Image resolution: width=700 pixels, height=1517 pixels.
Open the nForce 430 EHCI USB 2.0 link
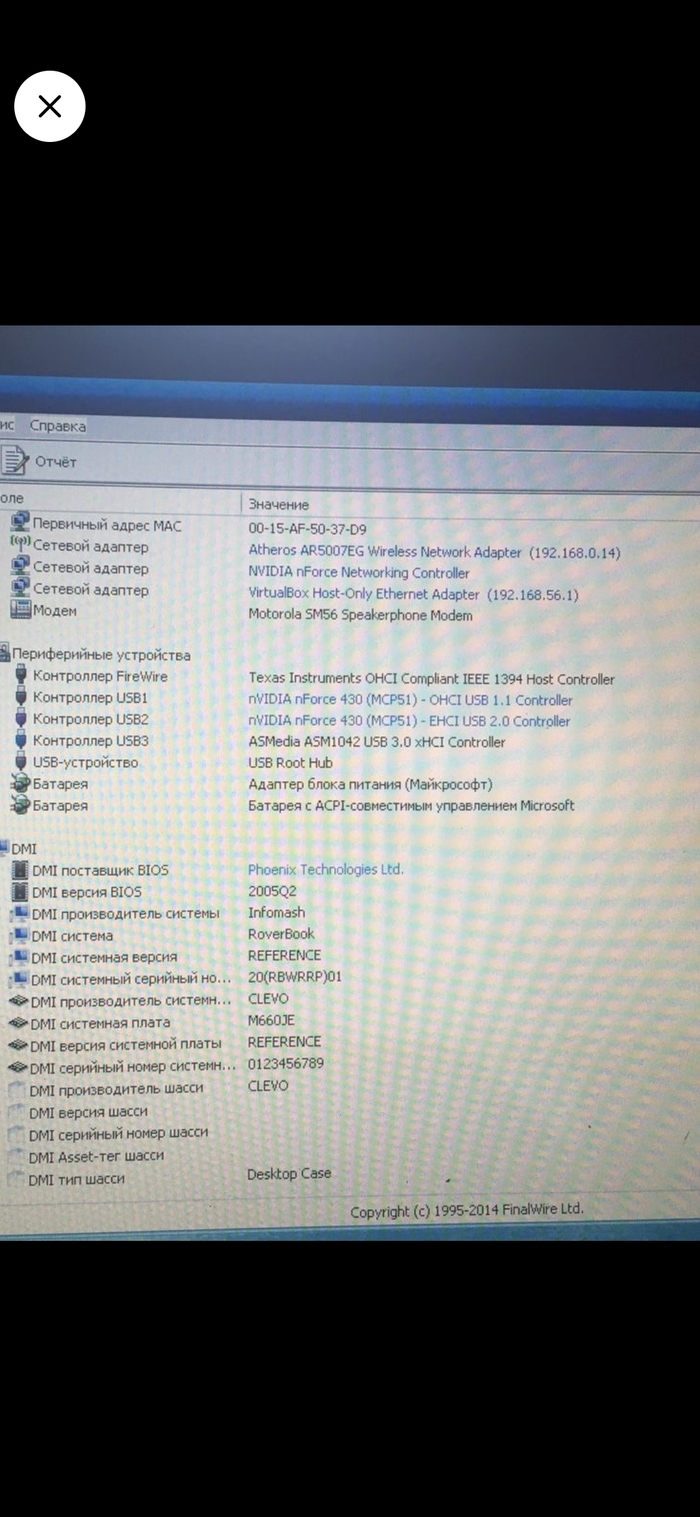409,721
